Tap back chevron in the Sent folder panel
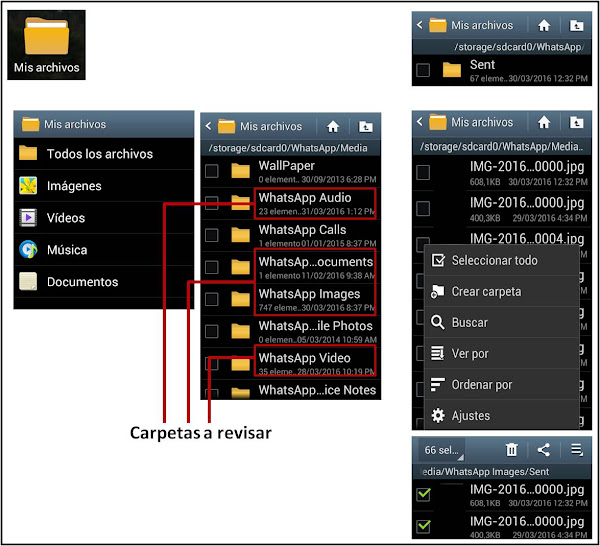600x546 pixels. 420,25
